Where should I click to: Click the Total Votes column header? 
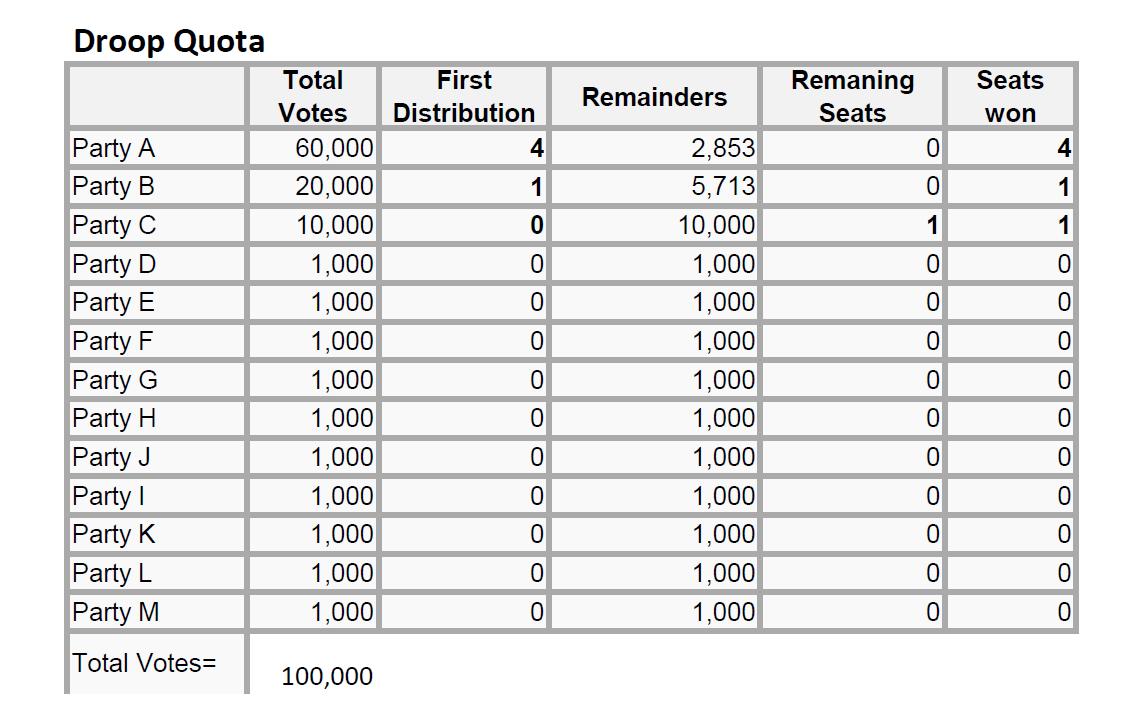pos(313,96)
